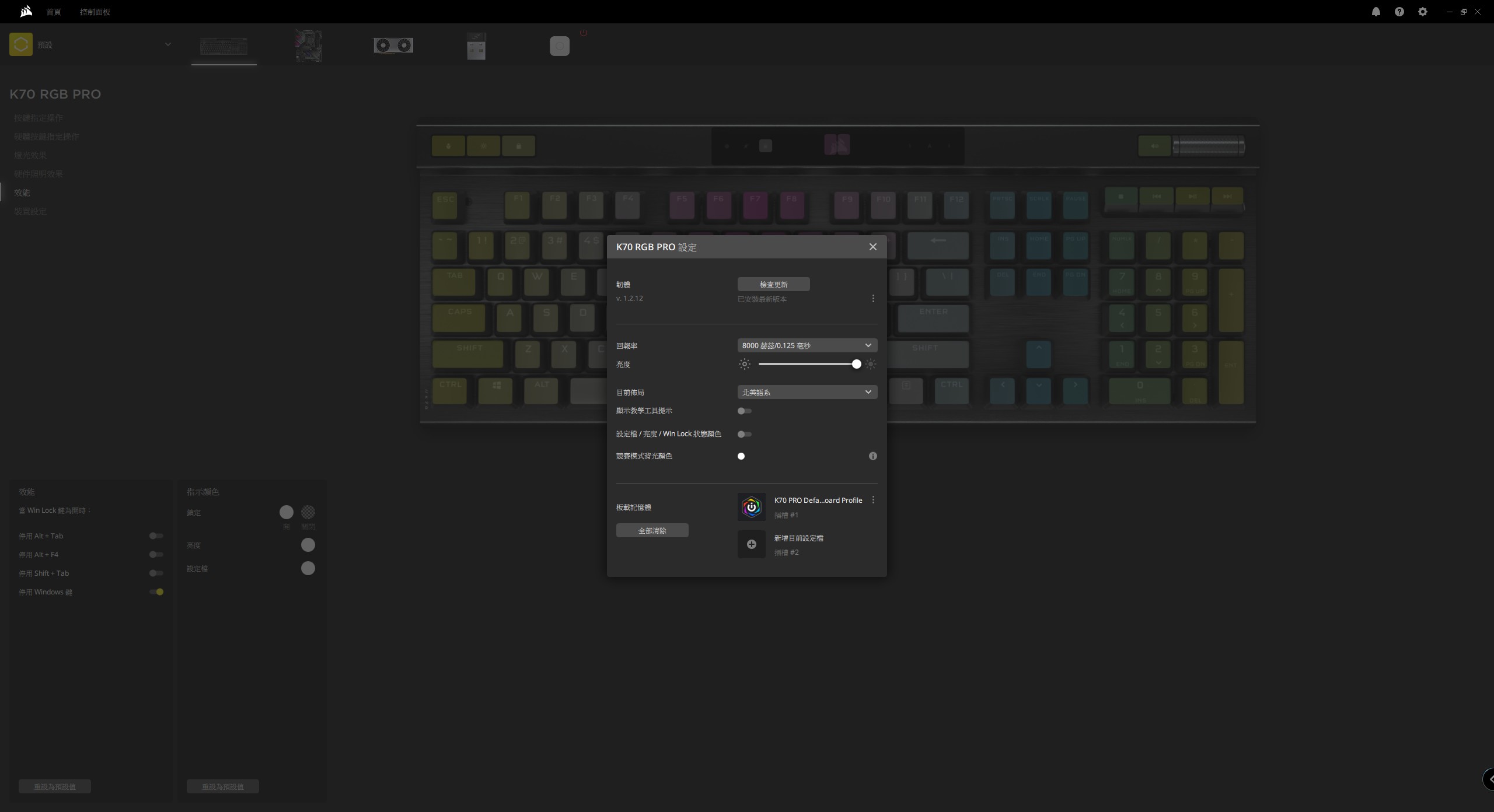Click the 亮度 slider handle
The height and width of the screenshot is (812, 1494).
pos(856,364)
